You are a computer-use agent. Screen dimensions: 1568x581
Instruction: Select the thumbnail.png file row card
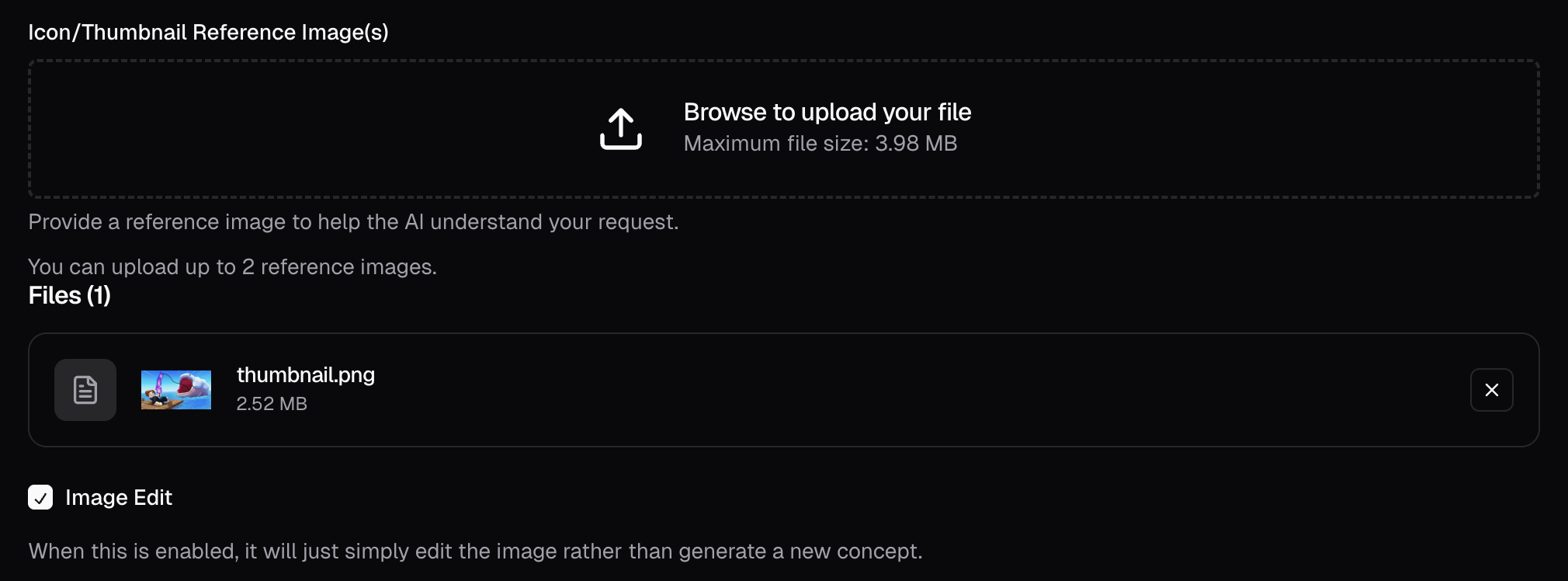pyautogui.click(x=784, y=390)
